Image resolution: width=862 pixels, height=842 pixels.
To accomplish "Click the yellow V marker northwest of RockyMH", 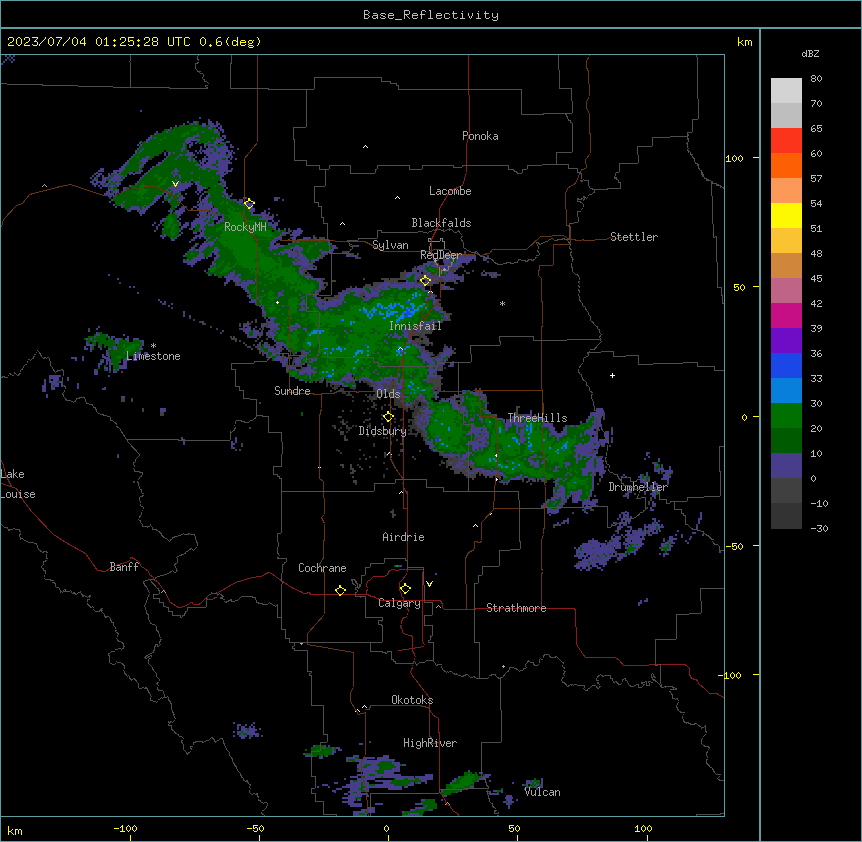I will click(x=175, y=184).
